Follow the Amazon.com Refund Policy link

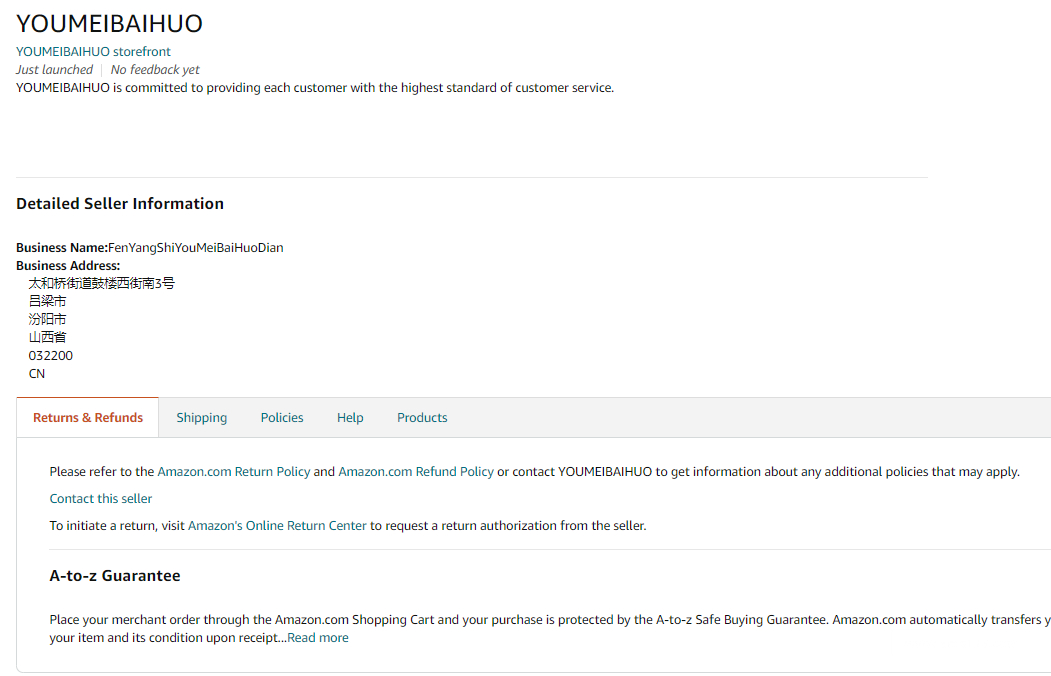click(x=416, y=471)
